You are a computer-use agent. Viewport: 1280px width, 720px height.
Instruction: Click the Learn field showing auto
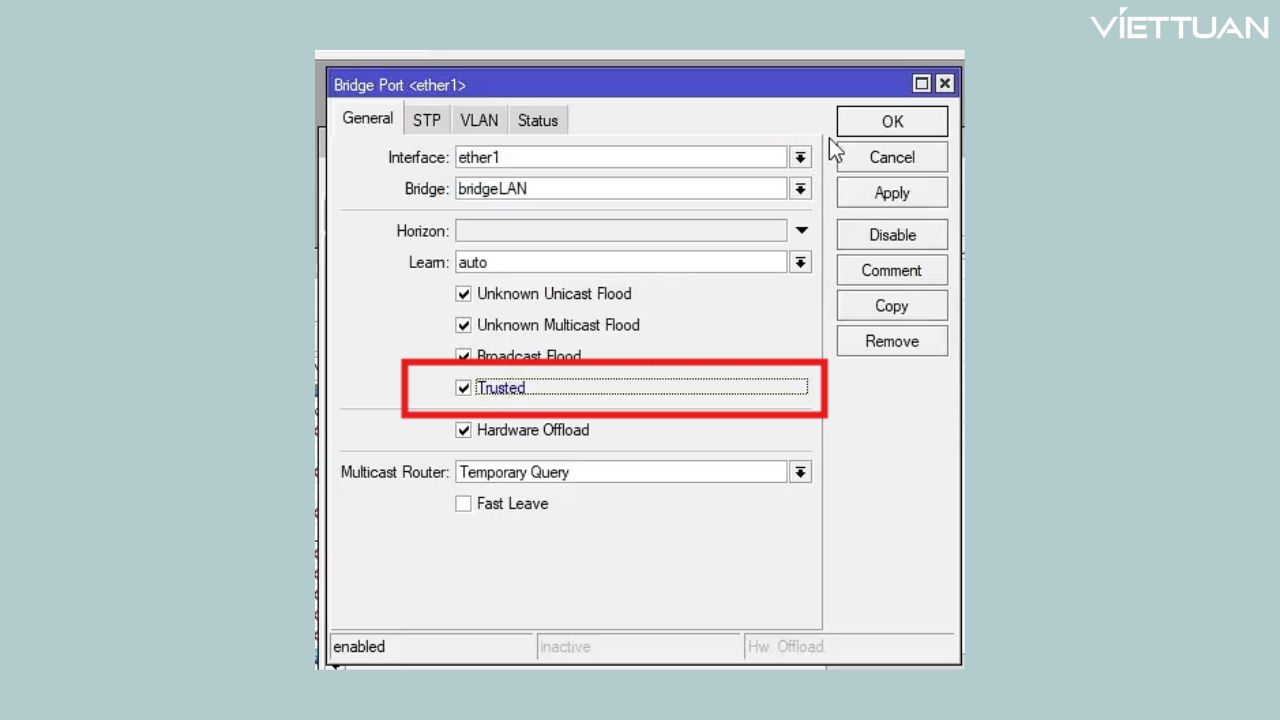(621, 262)
